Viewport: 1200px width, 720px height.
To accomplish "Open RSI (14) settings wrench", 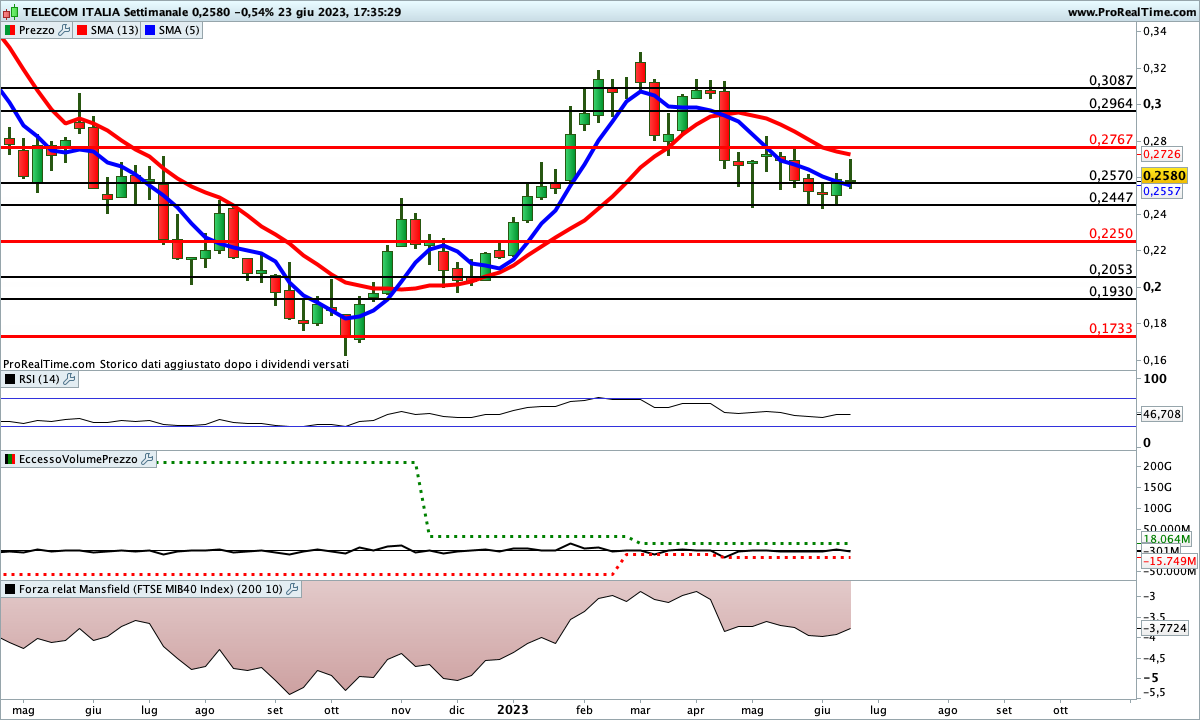I will (69, 379).
